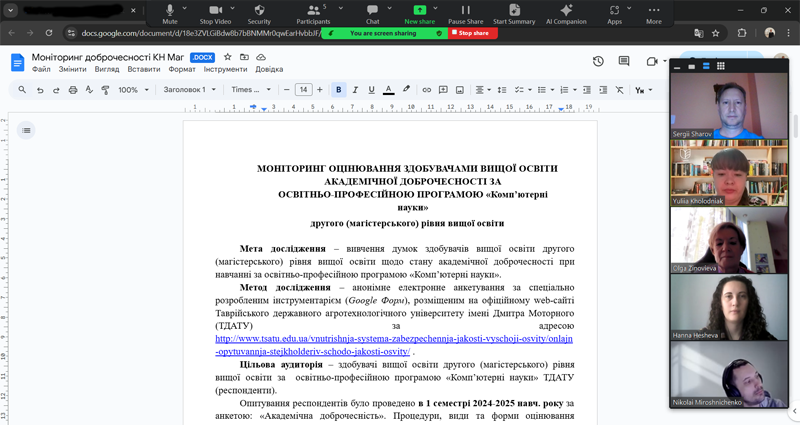Viewport: 800px width, 425px height.
Task: Open the Формат menu
Action: pyautogui.click(x=182, y=69)
